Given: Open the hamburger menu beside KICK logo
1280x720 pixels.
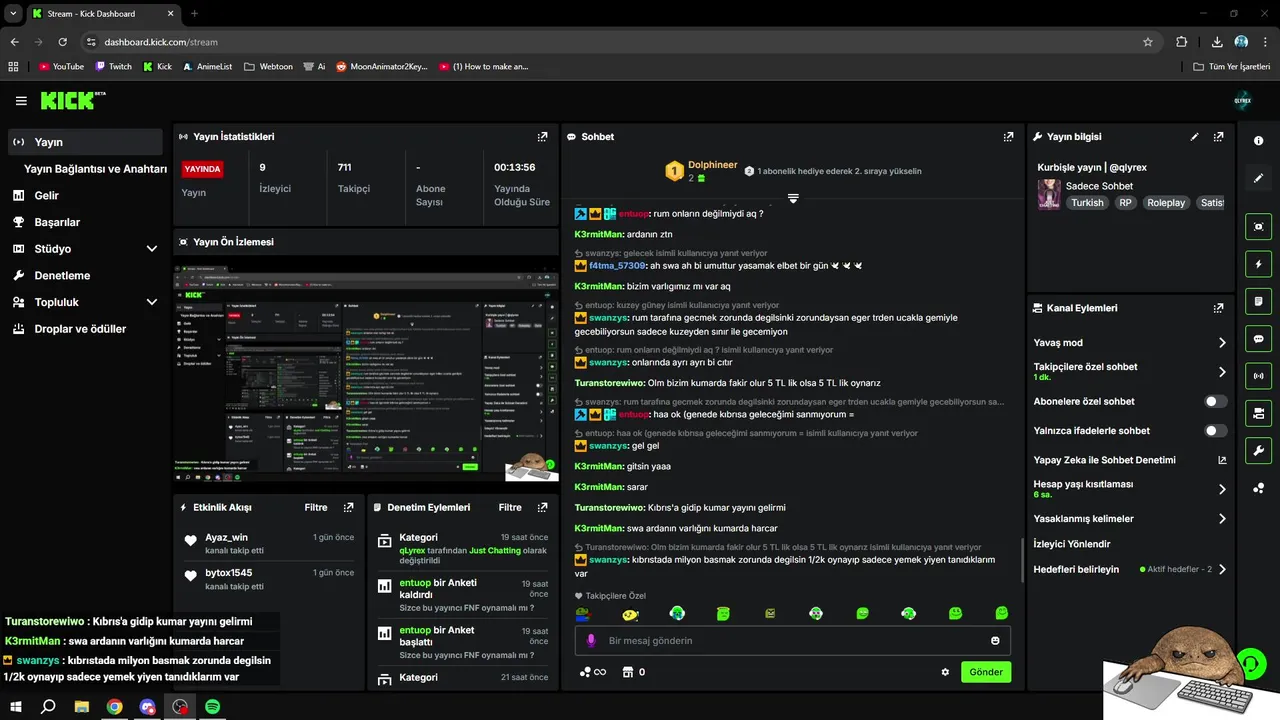Looking at the screenshot, I should [x=21, y=101].
